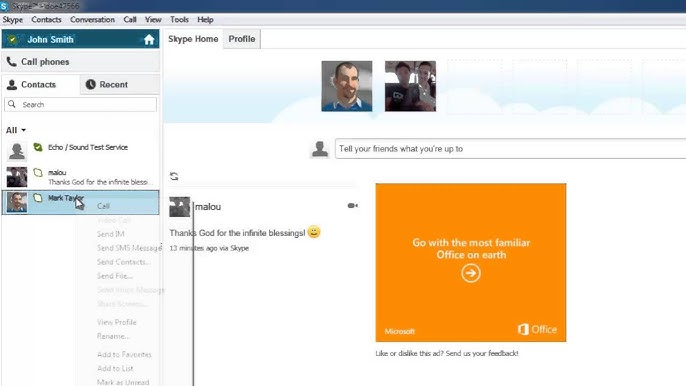Select the malou contact
Viewport: 686px width, 386px height.
[x=81, y=177]
